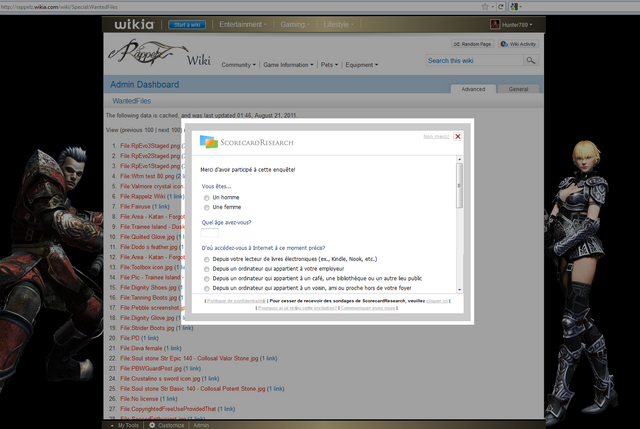Expand the Game Information menu
The height and width of the screenshot is (429, 640).
[288, 65]
